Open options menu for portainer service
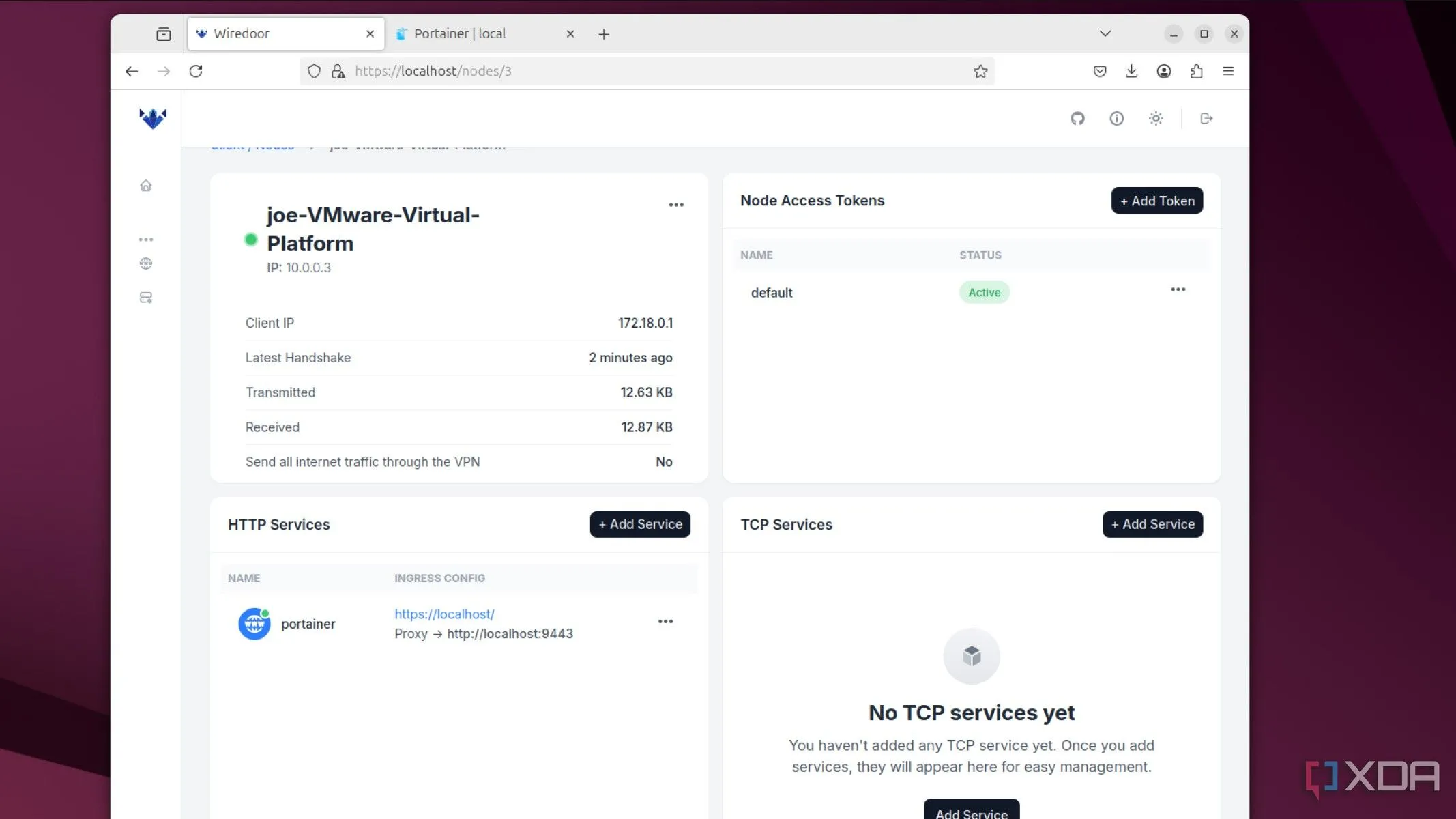The width and height of the screenshot is (1456, 819). (665, 621)
